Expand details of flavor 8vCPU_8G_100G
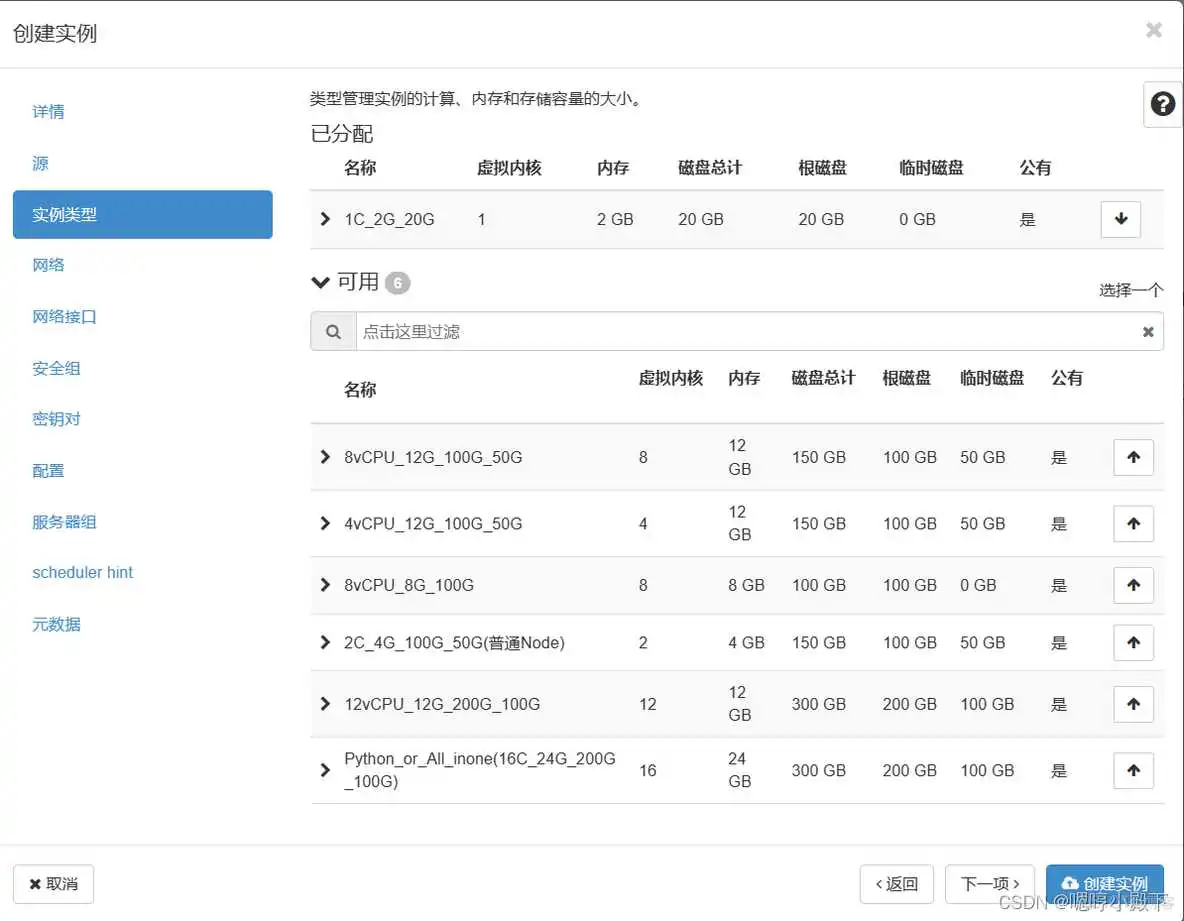 (x=324, y=585)
